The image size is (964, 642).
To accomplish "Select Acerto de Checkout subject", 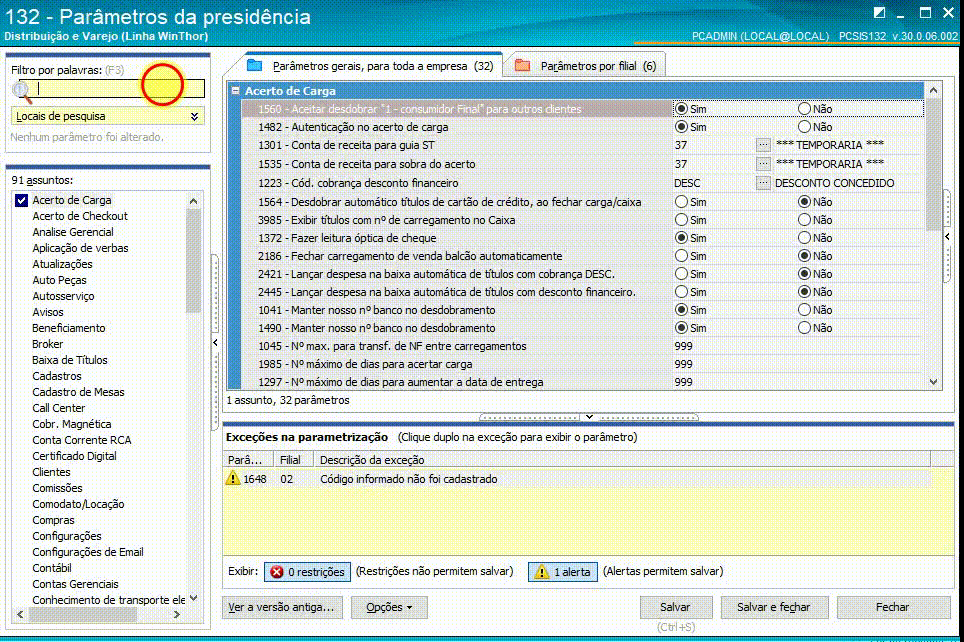I will pos(80,216).
